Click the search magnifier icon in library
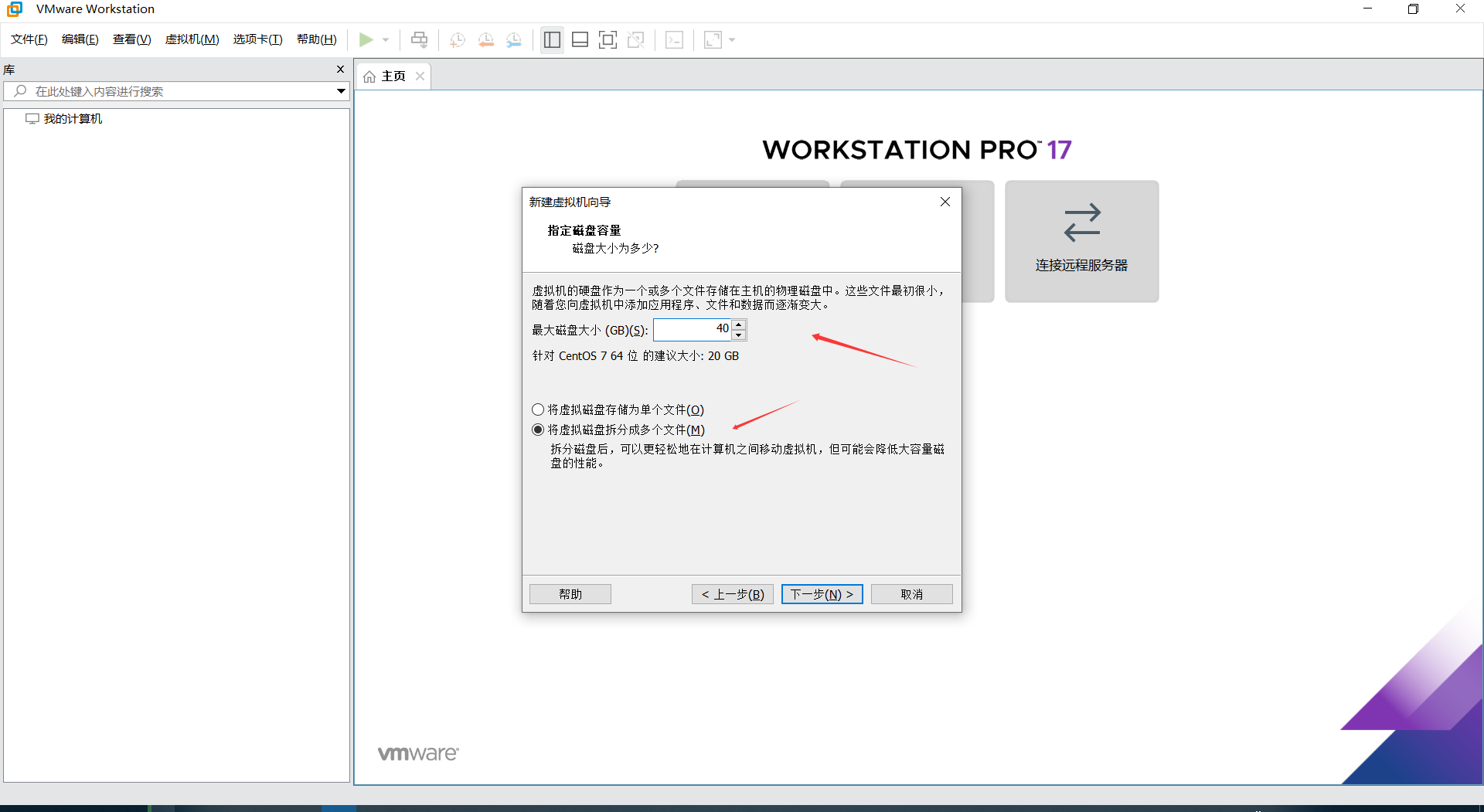The height and width of the screenshot is (812, 1484). coord(21,91)
